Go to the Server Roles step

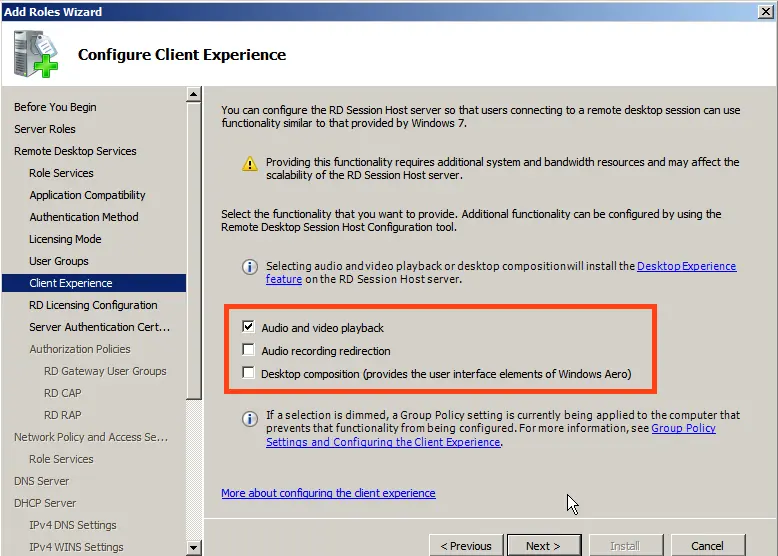(x=45, y=129)
